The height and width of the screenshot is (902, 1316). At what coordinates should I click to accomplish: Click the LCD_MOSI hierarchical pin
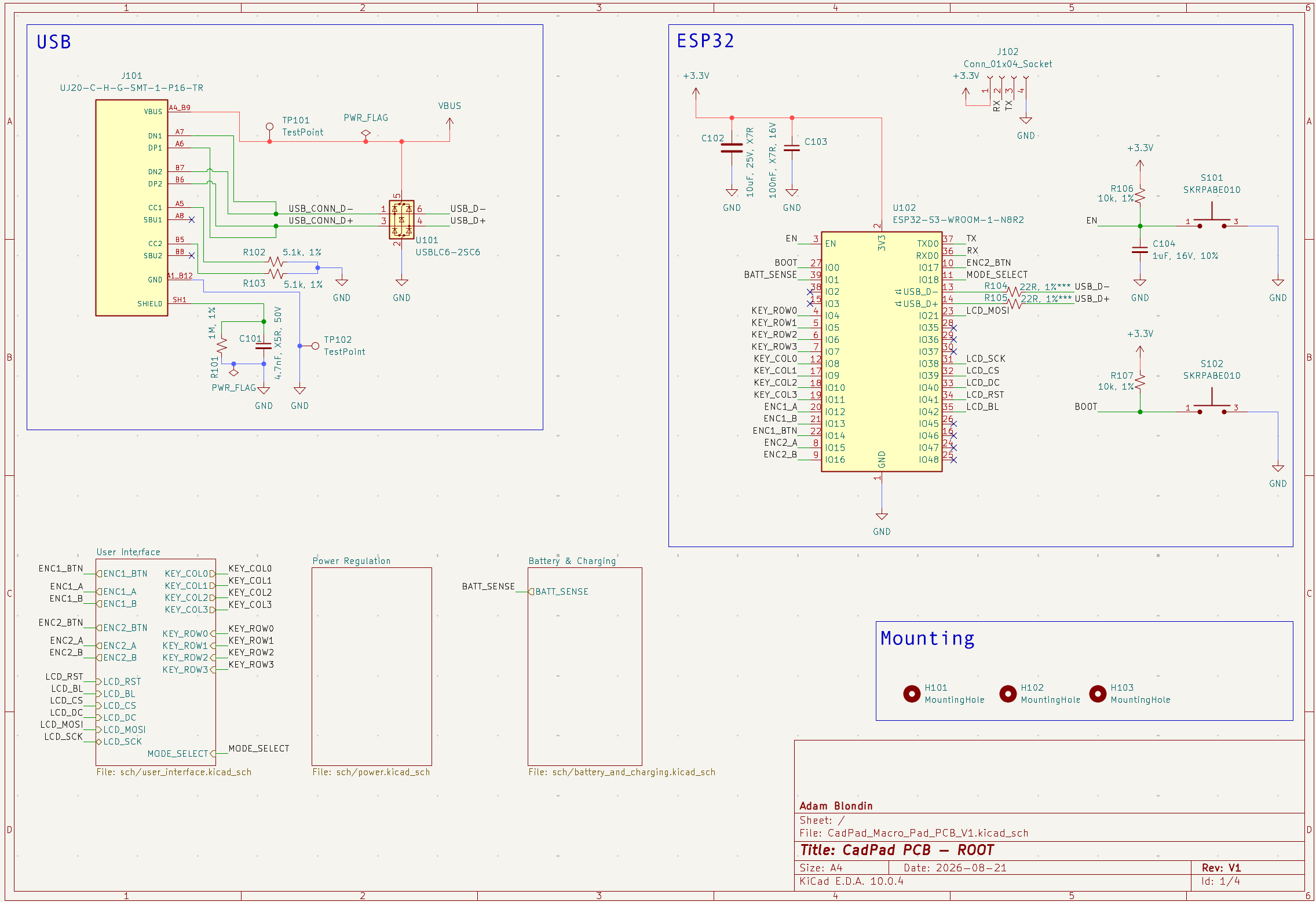(x=121, y=729)
